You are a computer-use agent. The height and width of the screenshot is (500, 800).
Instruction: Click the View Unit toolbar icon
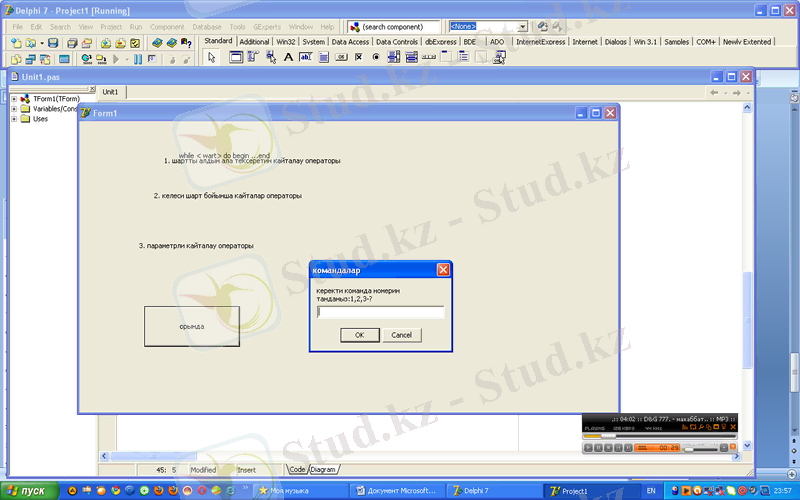(16, 59)
